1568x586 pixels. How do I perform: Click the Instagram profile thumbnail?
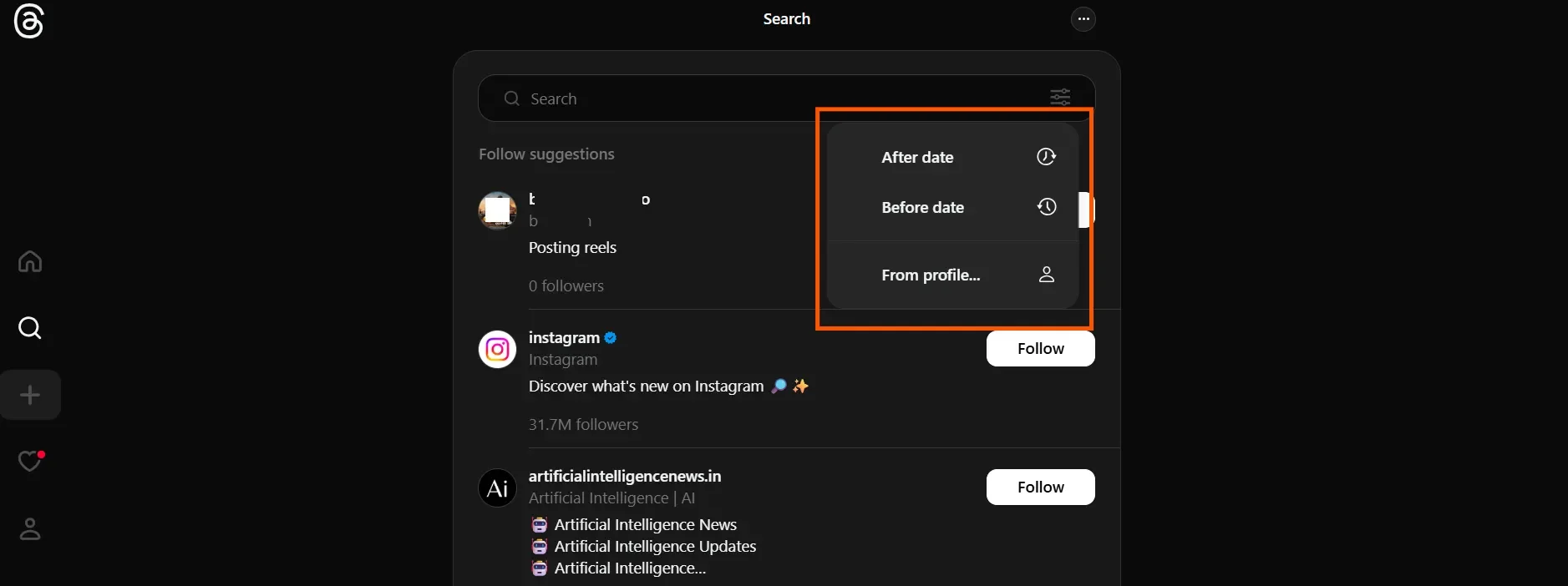pos(496,349)
